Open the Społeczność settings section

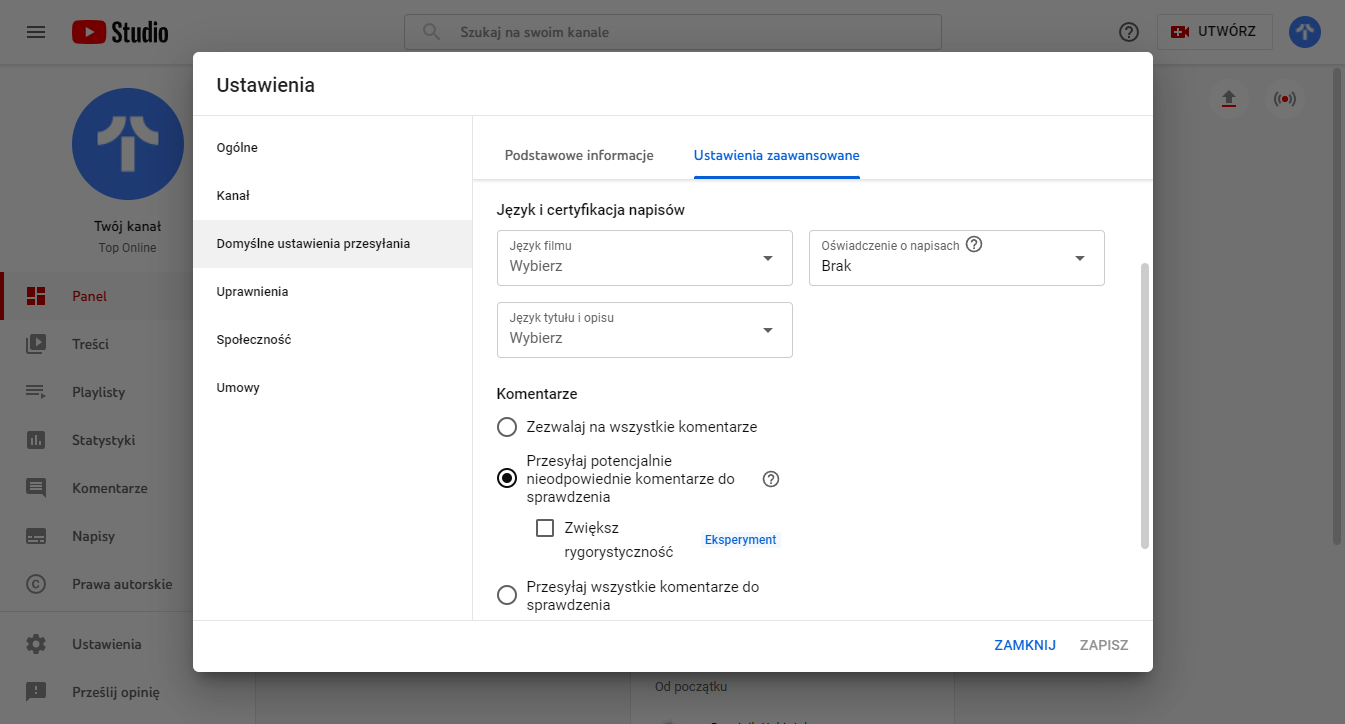coord(332,340)
